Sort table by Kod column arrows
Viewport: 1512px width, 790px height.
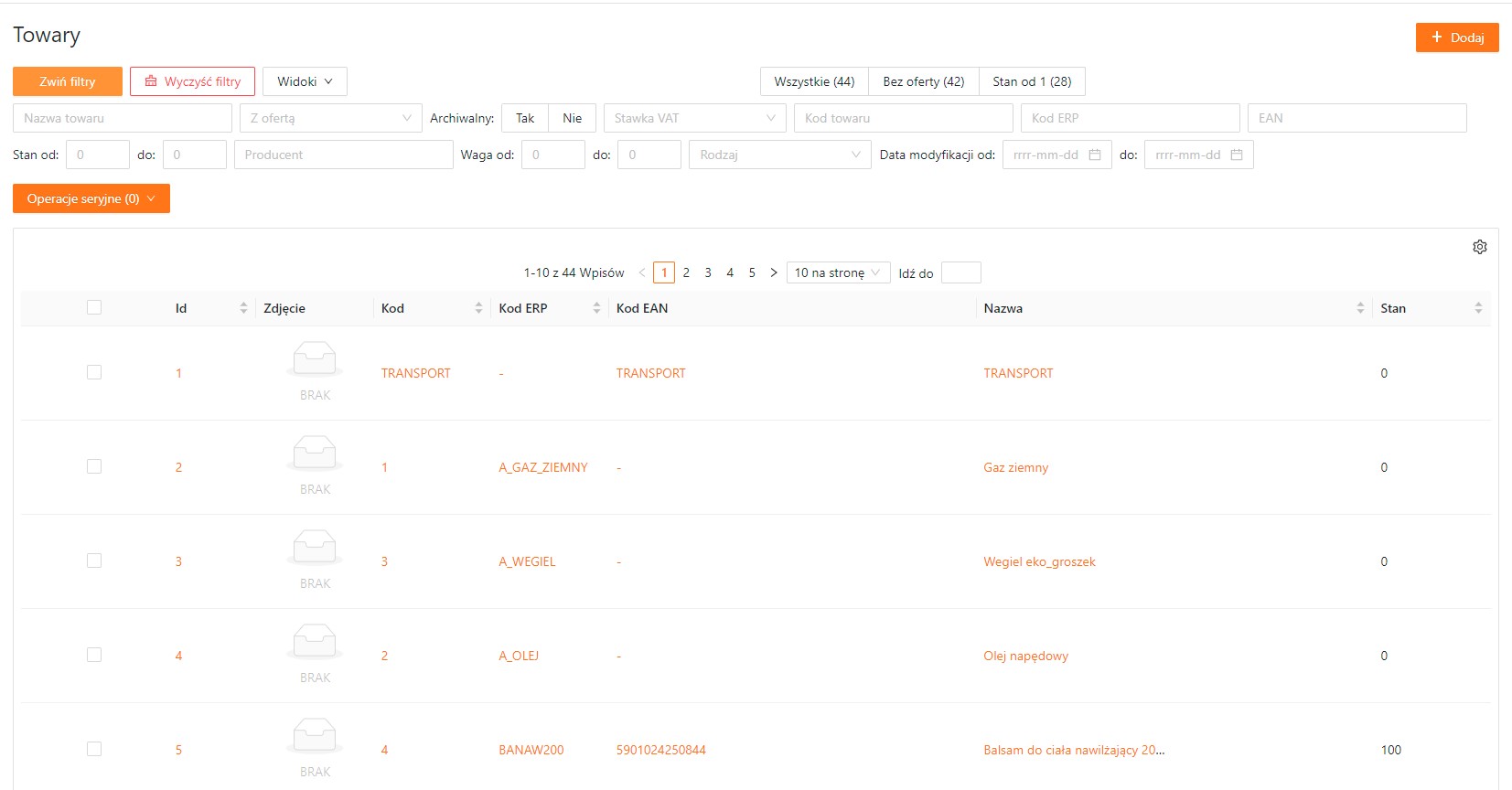(478, 308)
